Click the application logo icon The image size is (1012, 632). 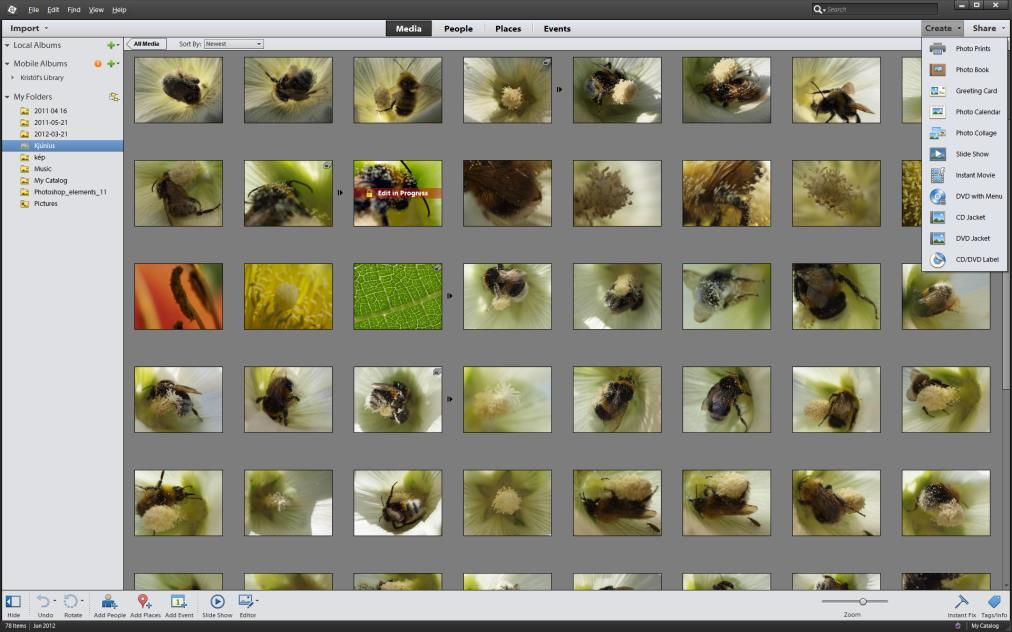pyautogui.click(x=12, y=10)
